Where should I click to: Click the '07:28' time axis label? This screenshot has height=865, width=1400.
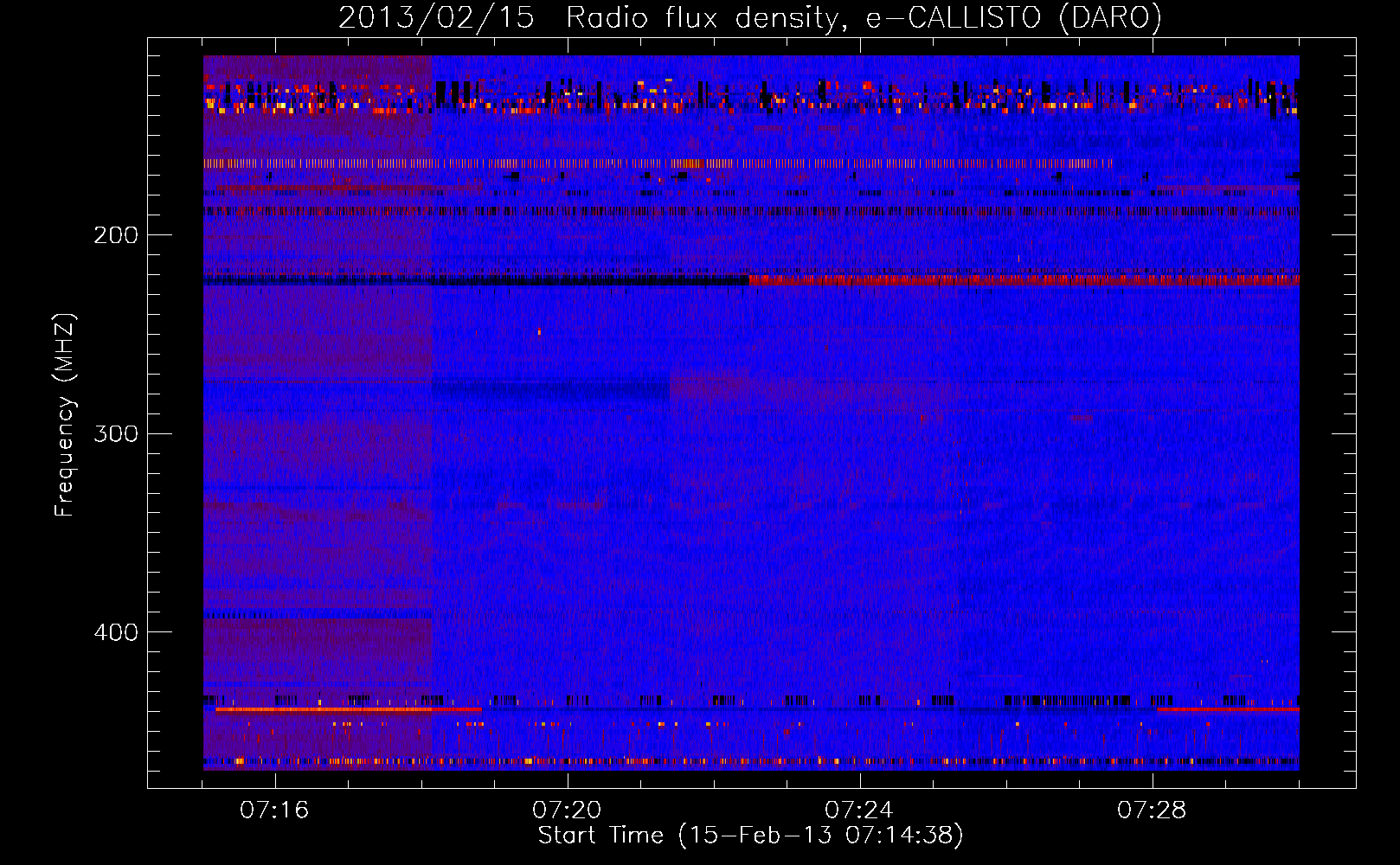pyautogui.click(x=1152, y=811)
